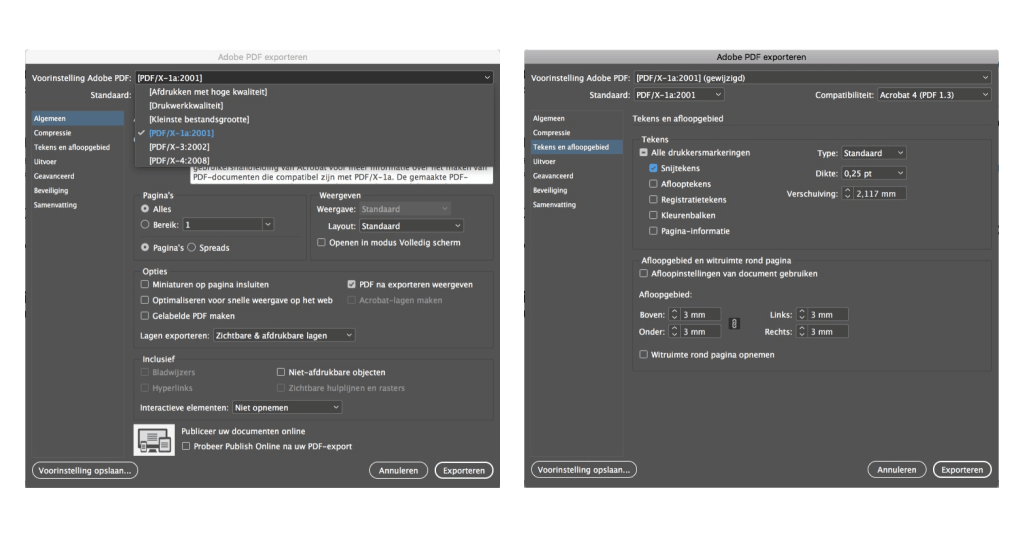
Task: Toggle the bleed values chain link icon
Action: tap(734, 323)
